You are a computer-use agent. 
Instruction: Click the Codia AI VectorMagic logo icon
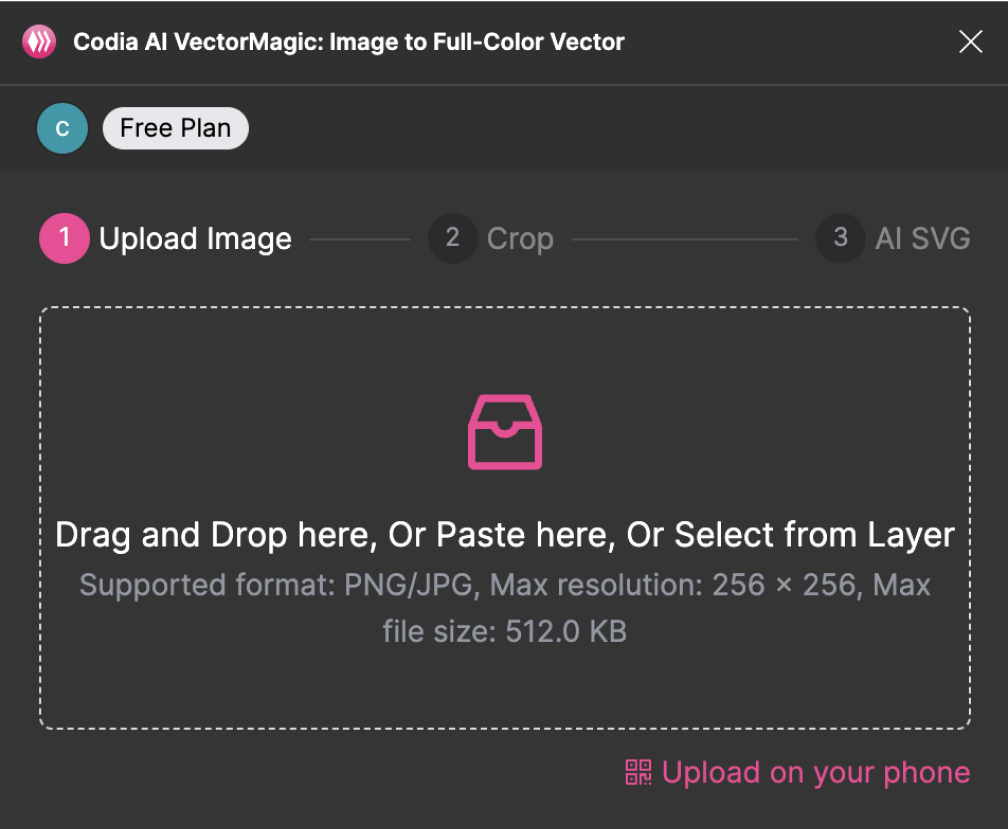tap(38, 41)
